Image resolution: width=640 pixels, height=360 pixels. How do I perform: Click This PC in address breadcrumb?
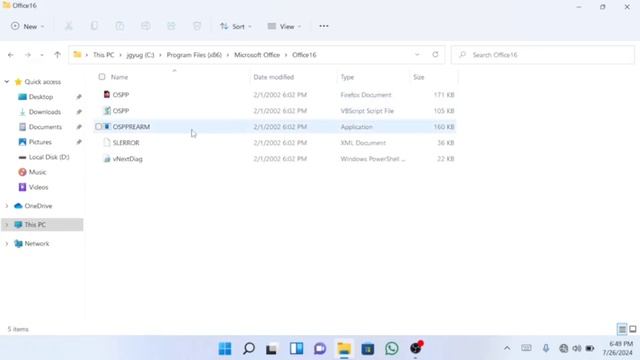tap(104, 55)
